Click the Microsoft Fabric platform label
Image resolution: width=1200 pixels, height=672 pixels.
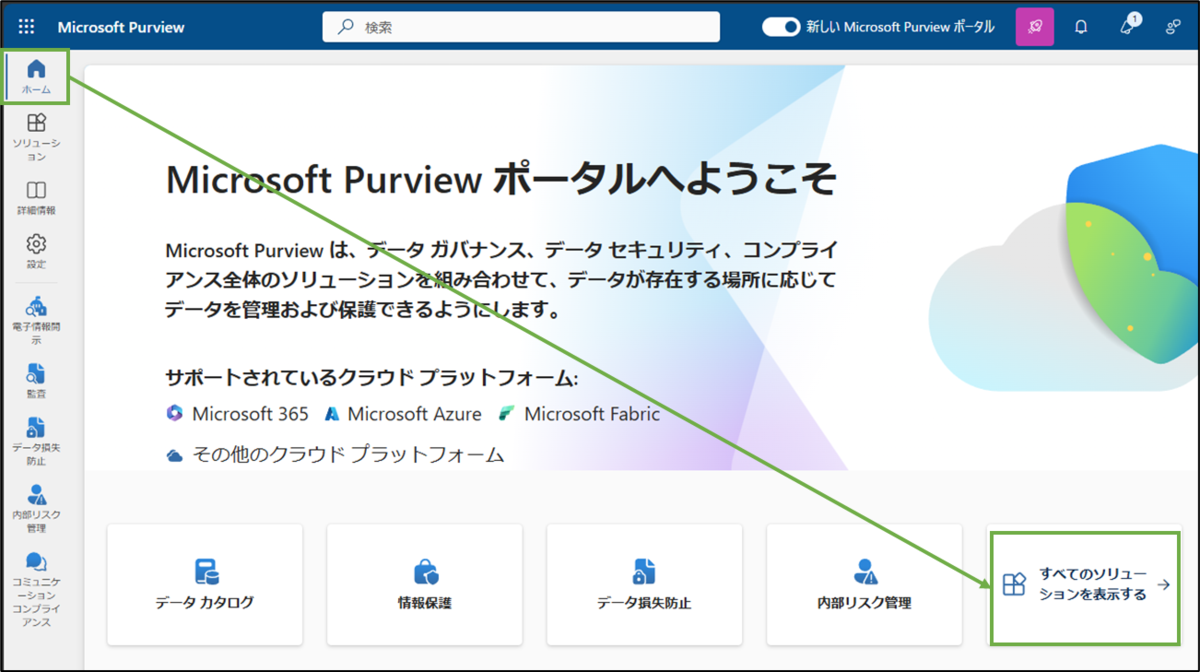tap(592, 414)
